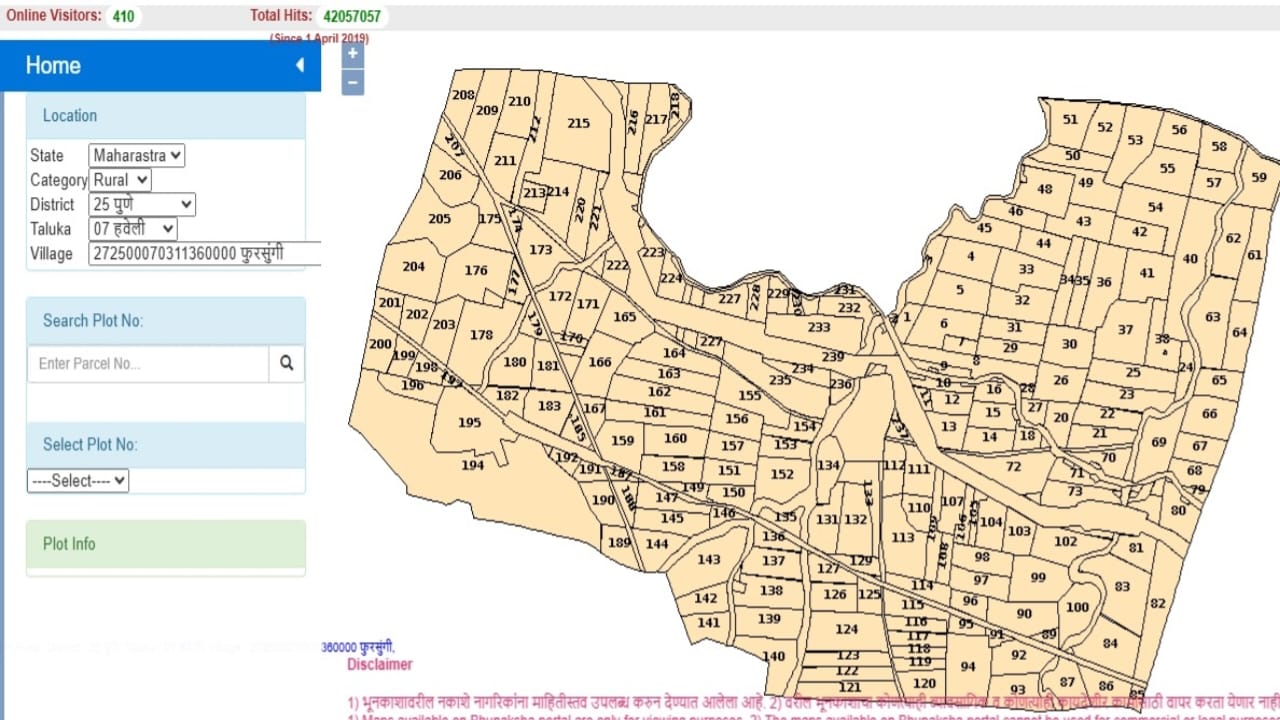Click parcel 72 on the map
The width and height of the screenshot is (1280, 720).
(1013, 467)
